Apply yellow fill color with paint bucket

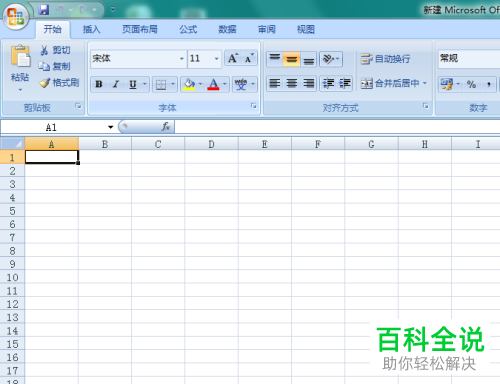[189, 84]
